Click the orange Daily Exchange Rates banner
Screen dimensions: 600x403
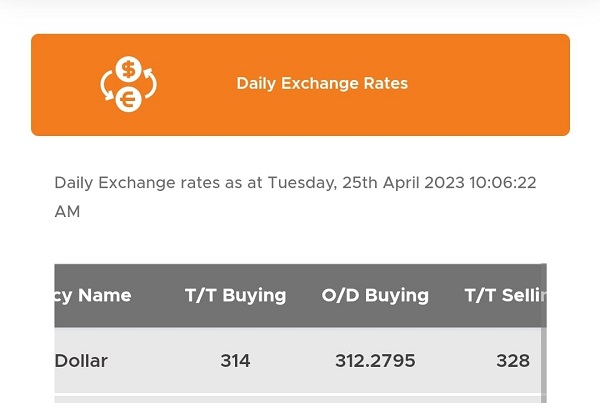click(300, 85)
